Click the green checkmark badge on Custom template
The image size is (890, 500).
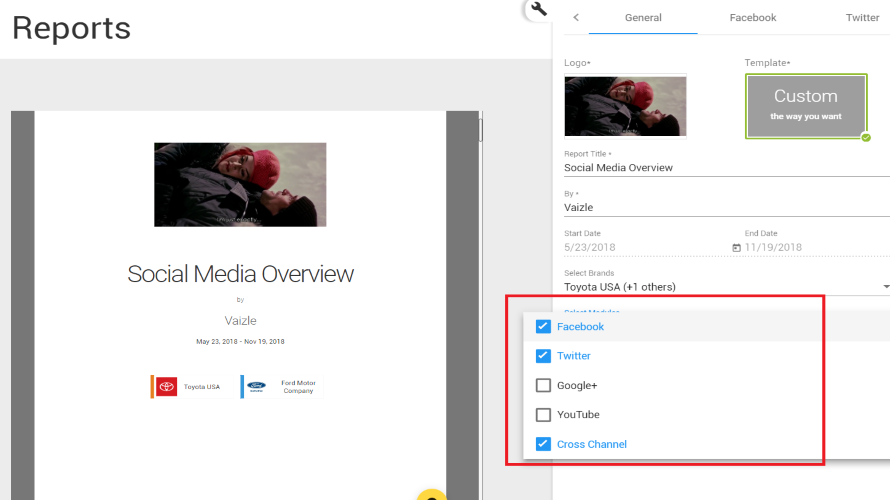[x=866, y=137]
